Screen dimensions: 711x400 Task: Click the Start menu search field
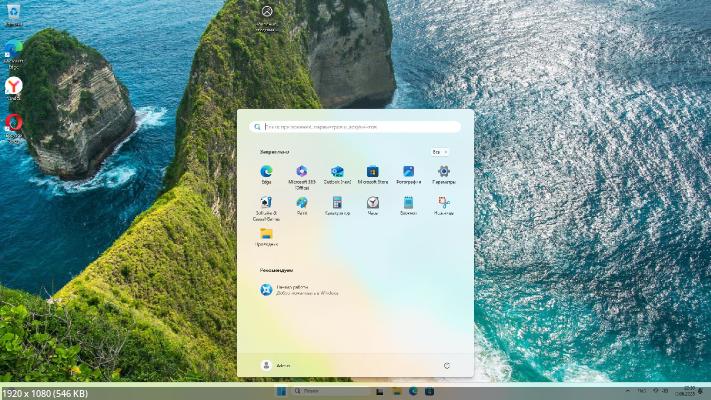click(x=355, y=127)
